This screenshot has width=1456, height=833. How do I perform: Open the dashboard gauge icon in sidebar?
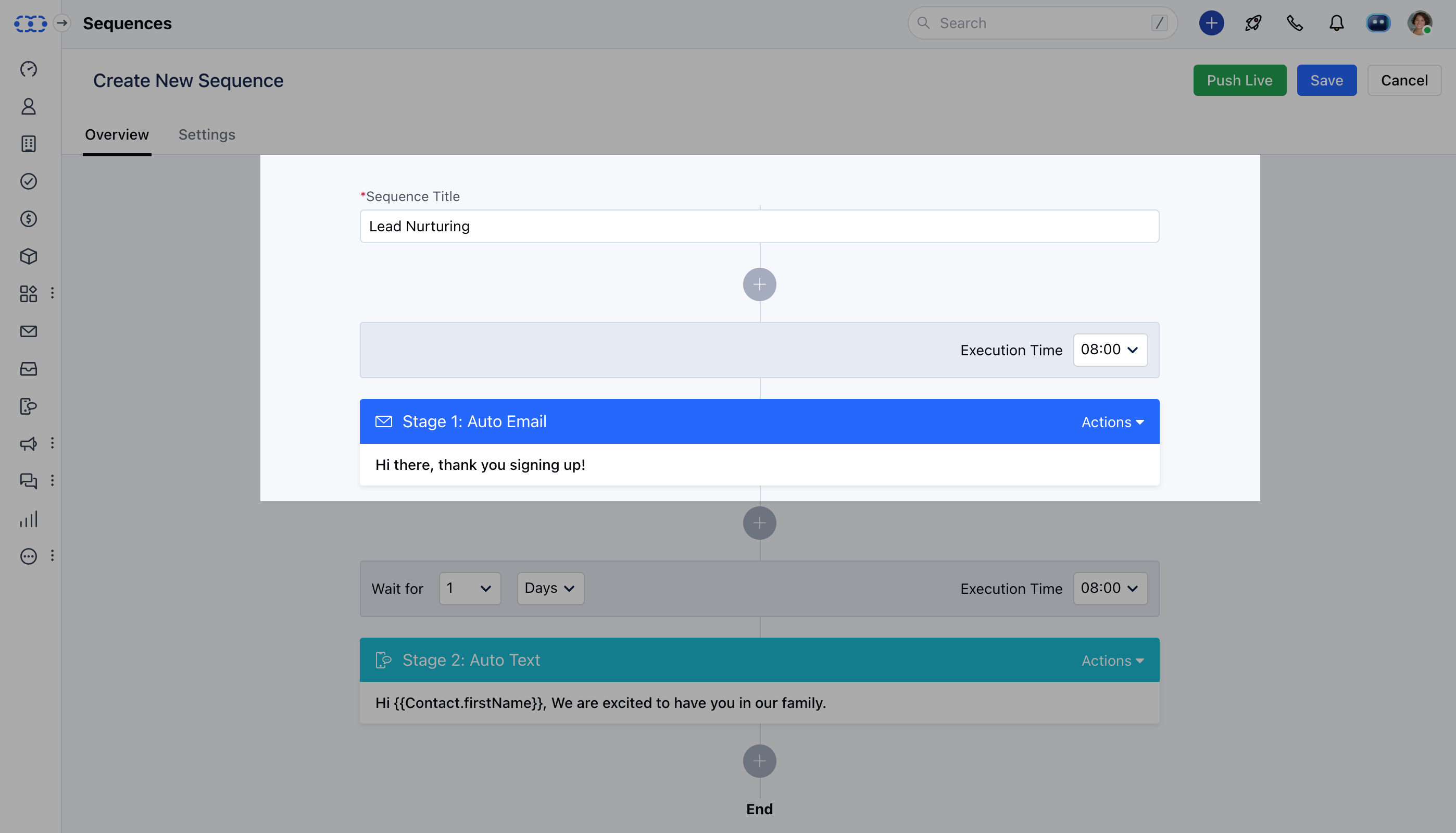tap(29, 69)
